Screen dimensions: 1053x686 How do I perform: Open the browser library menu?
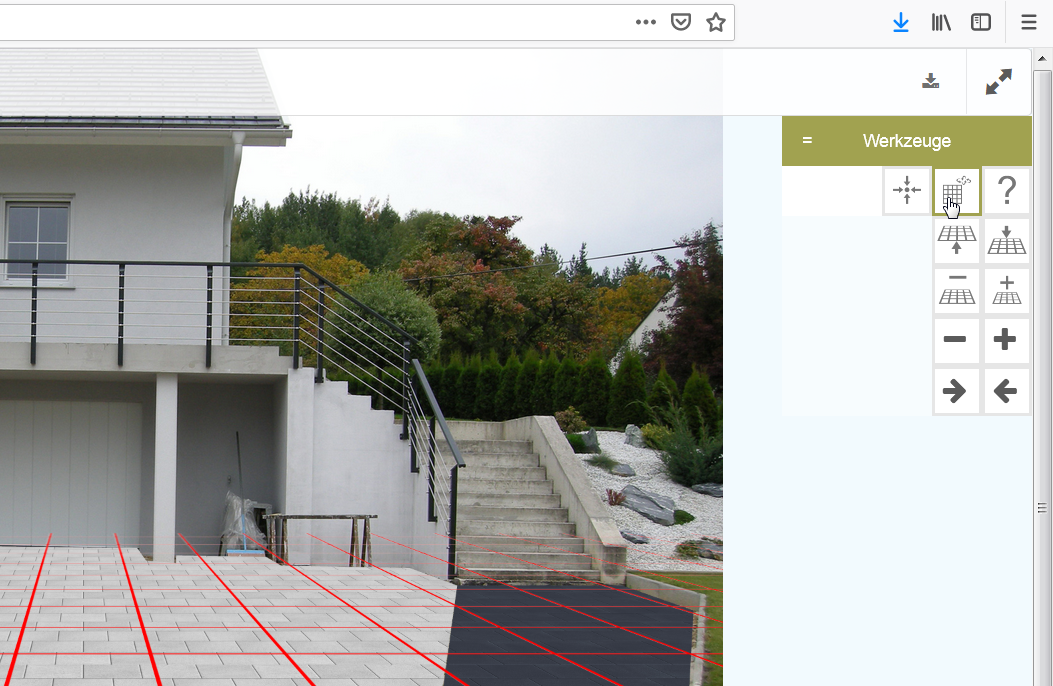tap(941, 23)
